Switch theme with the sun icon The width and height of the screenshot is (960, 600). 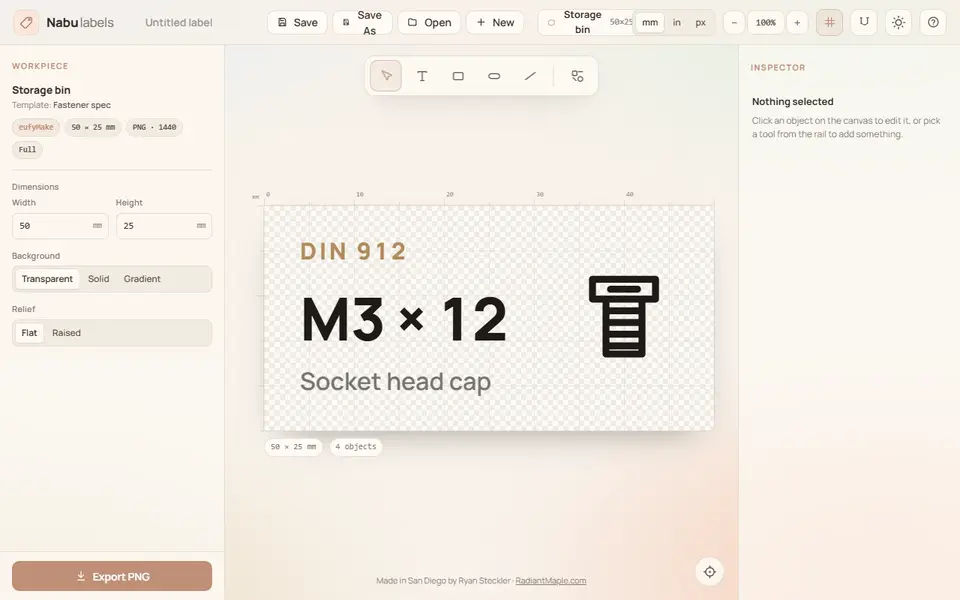click(898, 23)
